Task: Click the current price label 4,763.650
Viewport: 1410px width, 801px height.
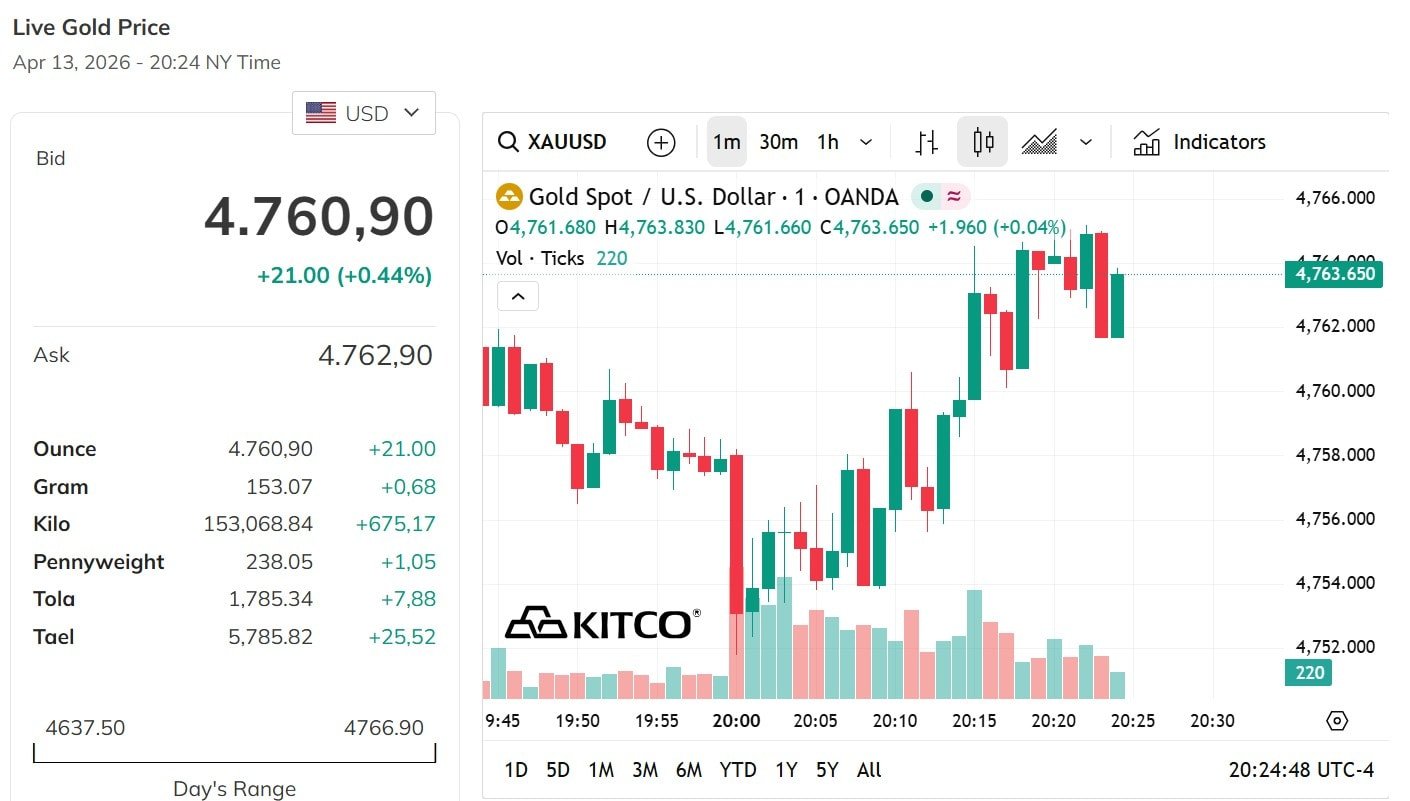Action: [1334, 274]
